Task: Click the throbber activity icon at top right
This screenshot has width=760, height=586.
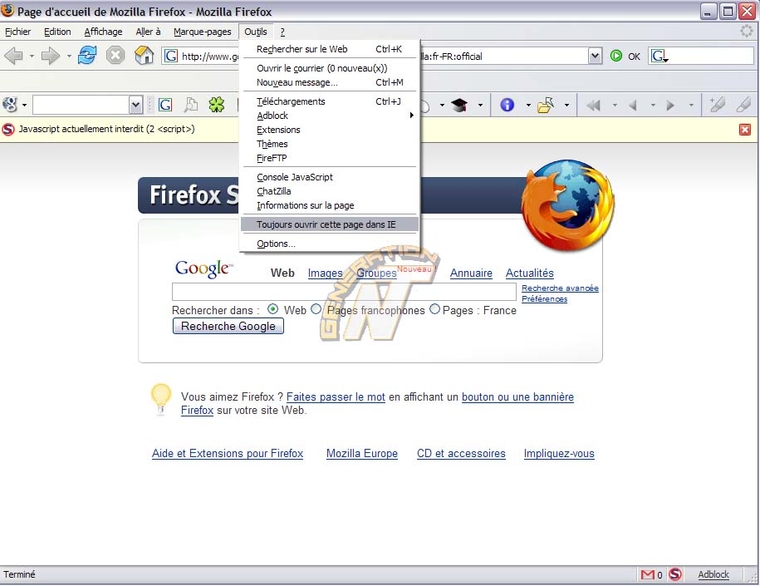Action: click(746, 32)
